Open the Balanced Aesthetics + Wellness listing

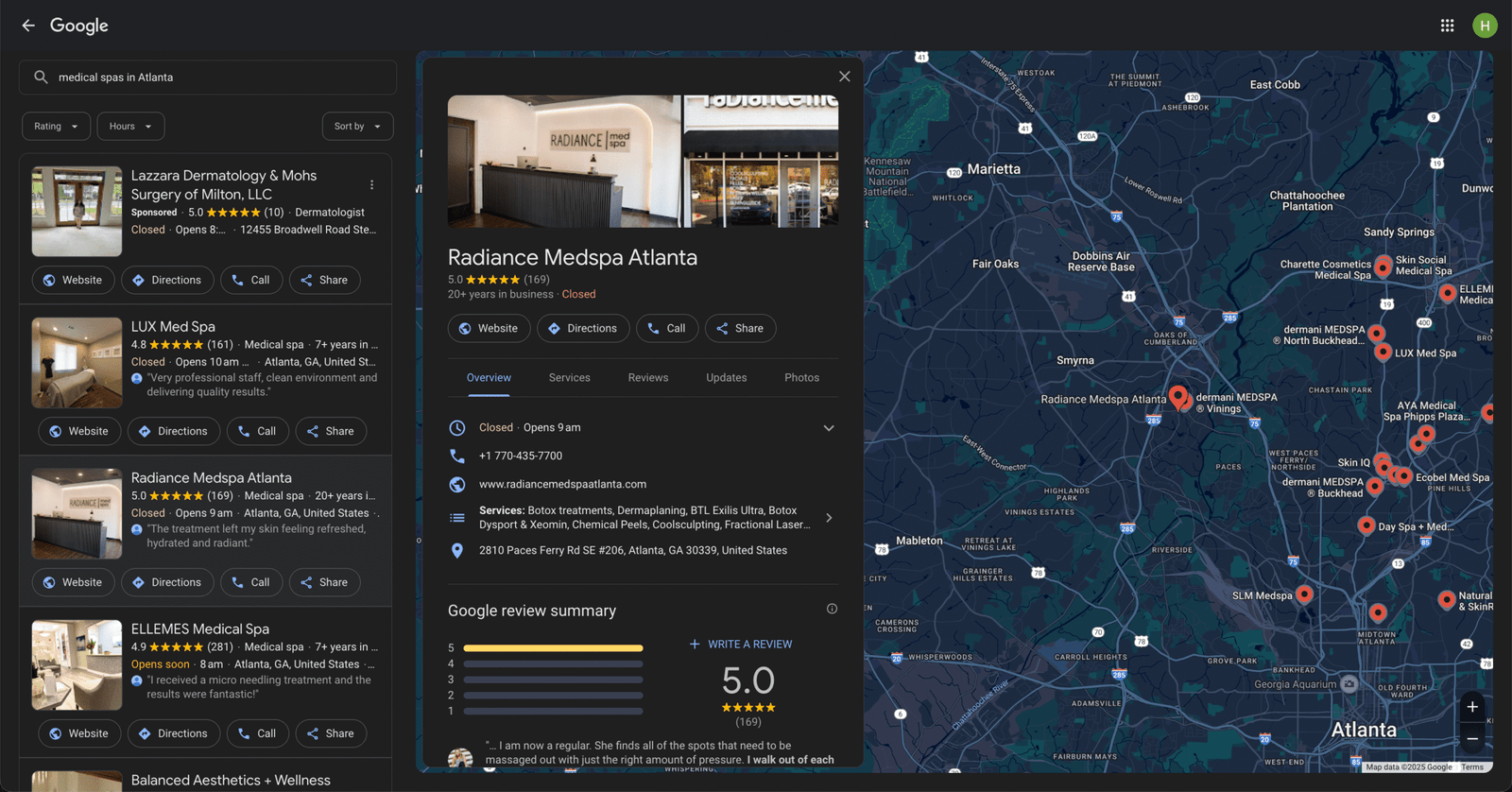point(231,780)
